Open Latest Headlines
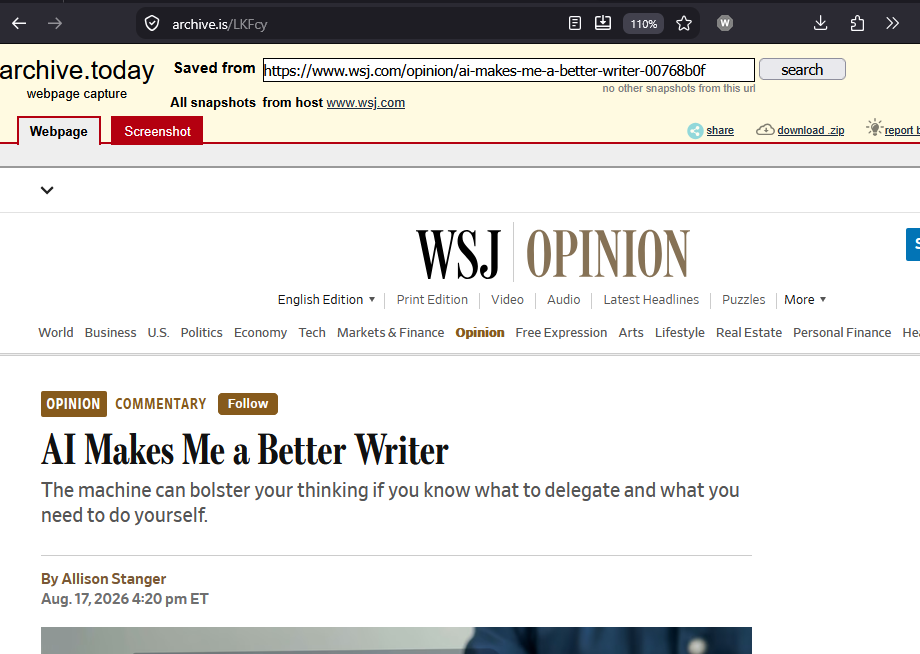Screen dimensions: 920x654 (x=651, y=300)
